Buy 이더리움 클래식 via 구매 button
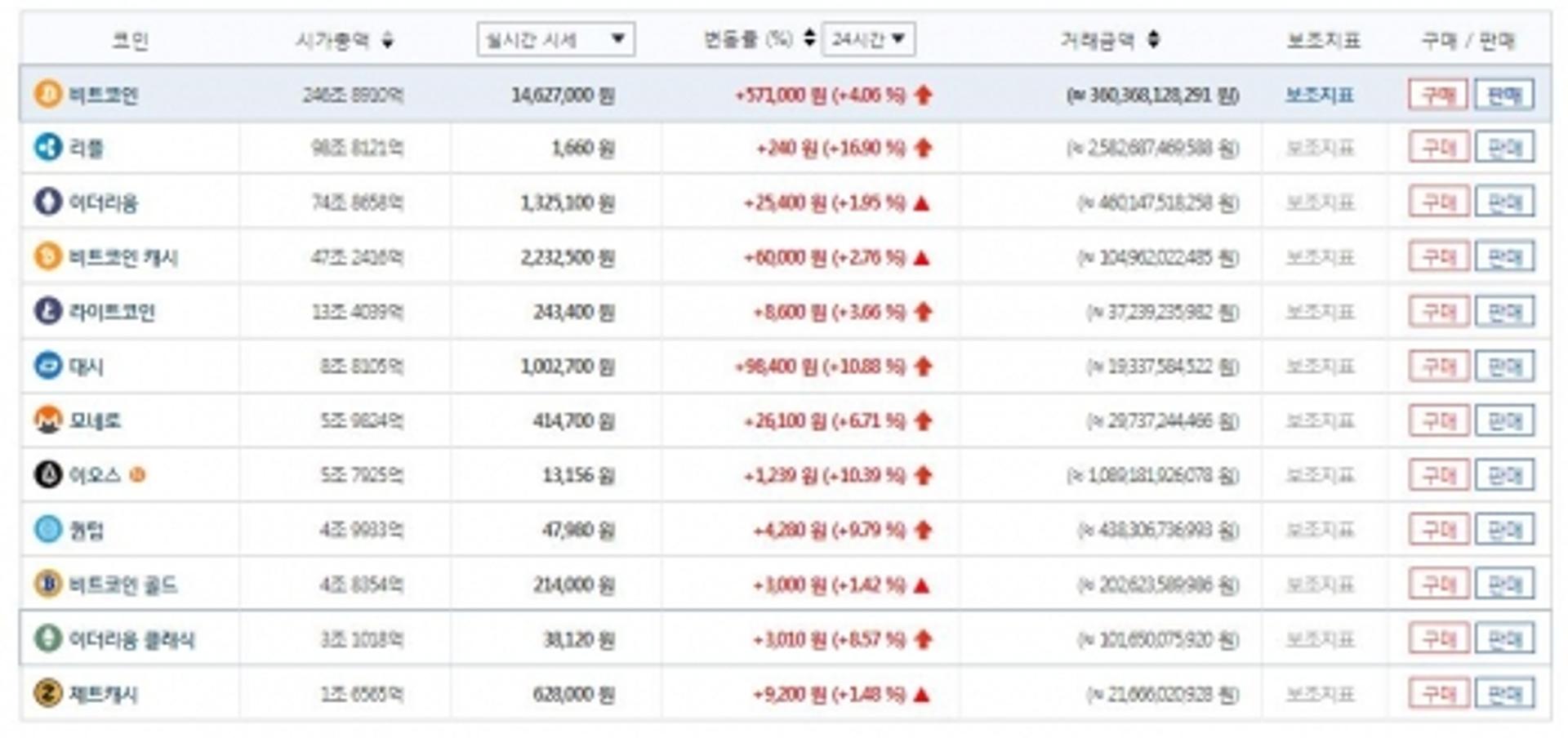 (x=1438, y=638)
